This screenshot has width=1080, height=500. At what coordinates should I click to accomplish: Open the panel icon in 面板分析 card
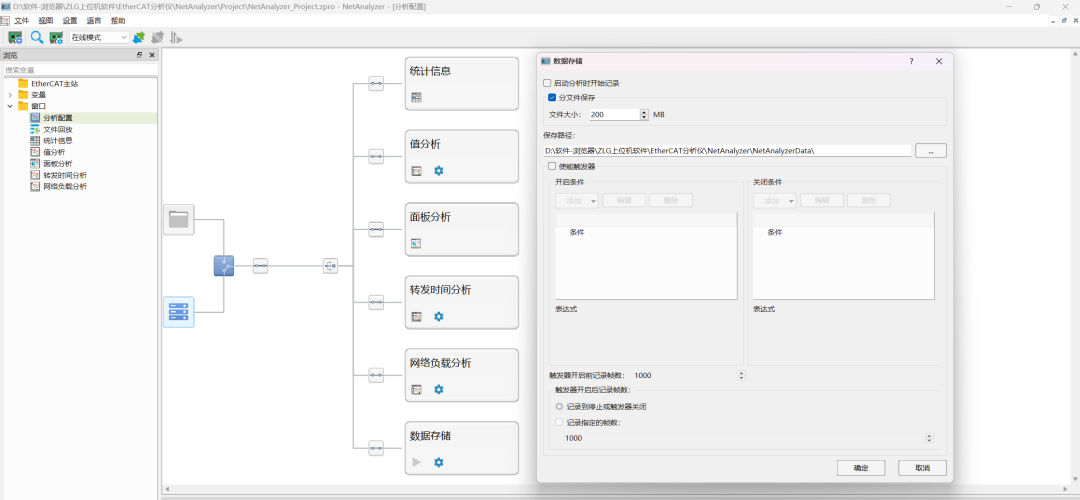tap(416, 243)
